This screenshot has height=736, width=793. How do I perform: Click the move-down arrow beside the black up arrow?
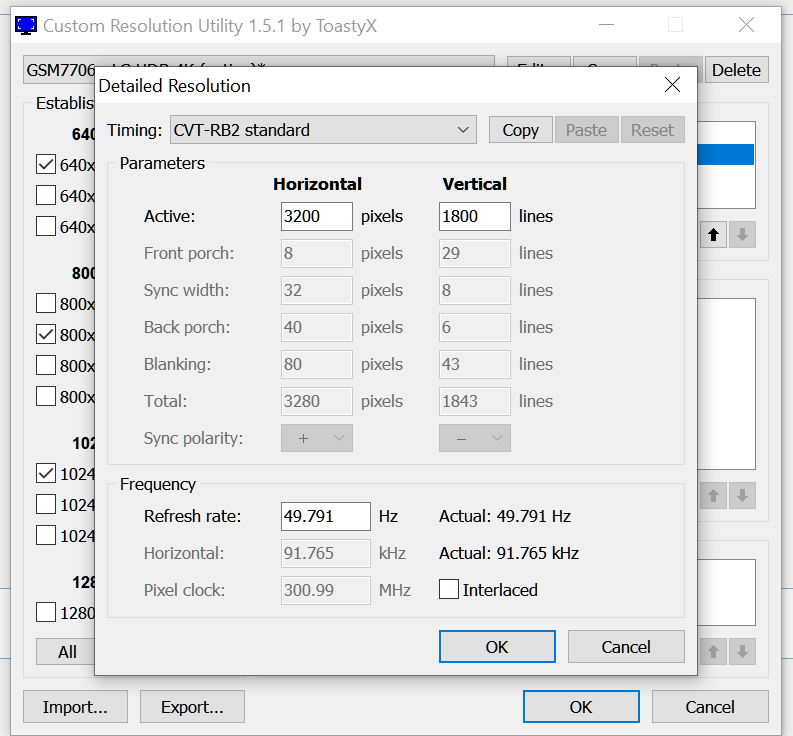[742, 235]
